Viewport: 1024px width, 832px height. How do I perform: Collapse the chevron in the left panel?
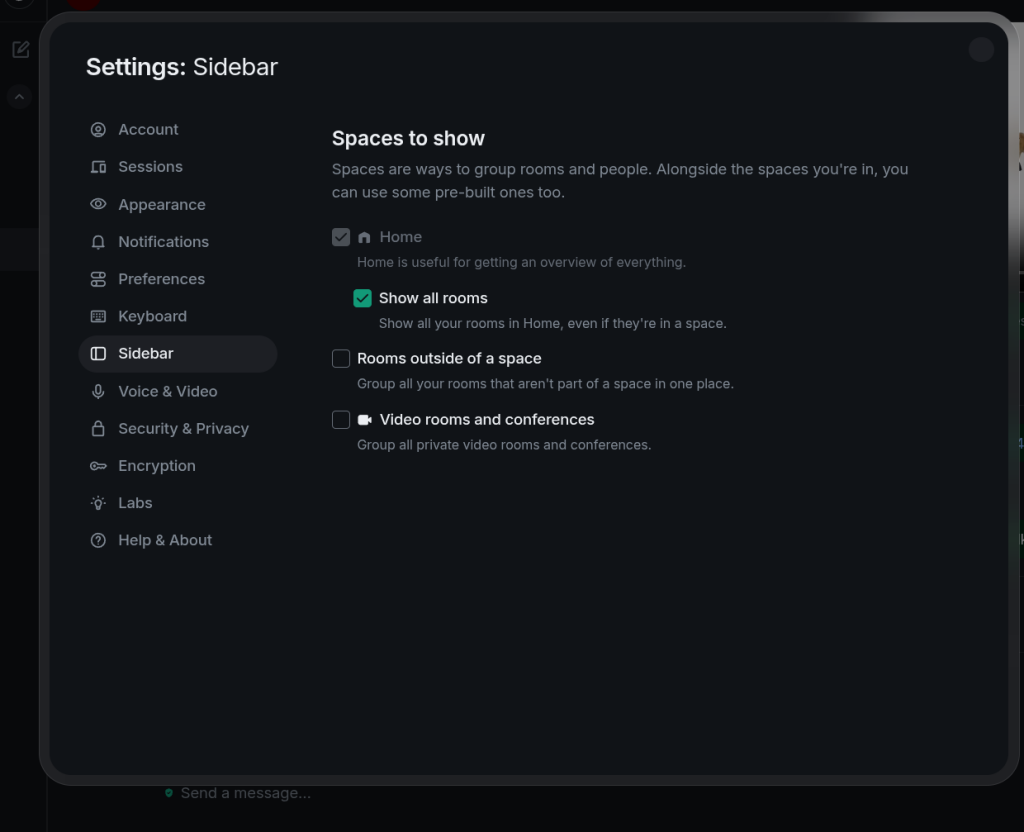(20, 97)
